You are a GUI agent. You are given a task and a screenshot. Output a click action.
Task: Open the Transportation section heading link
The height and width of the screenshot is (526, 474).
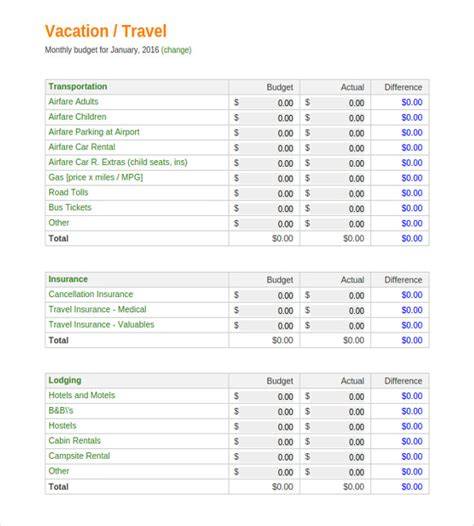click(78, 86)
